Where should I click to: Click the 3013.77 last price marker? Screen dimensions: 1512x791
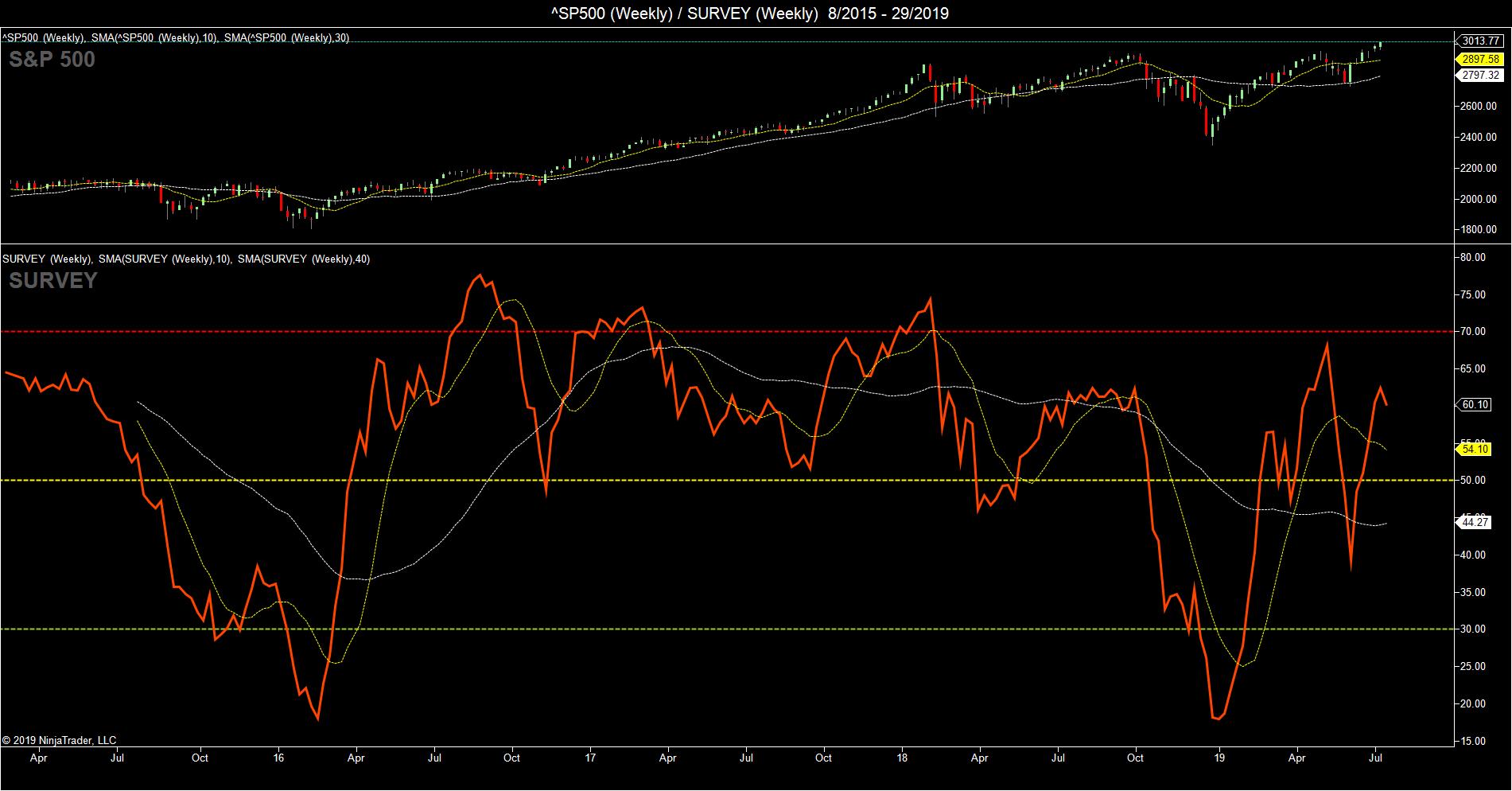pos(1480,41)
